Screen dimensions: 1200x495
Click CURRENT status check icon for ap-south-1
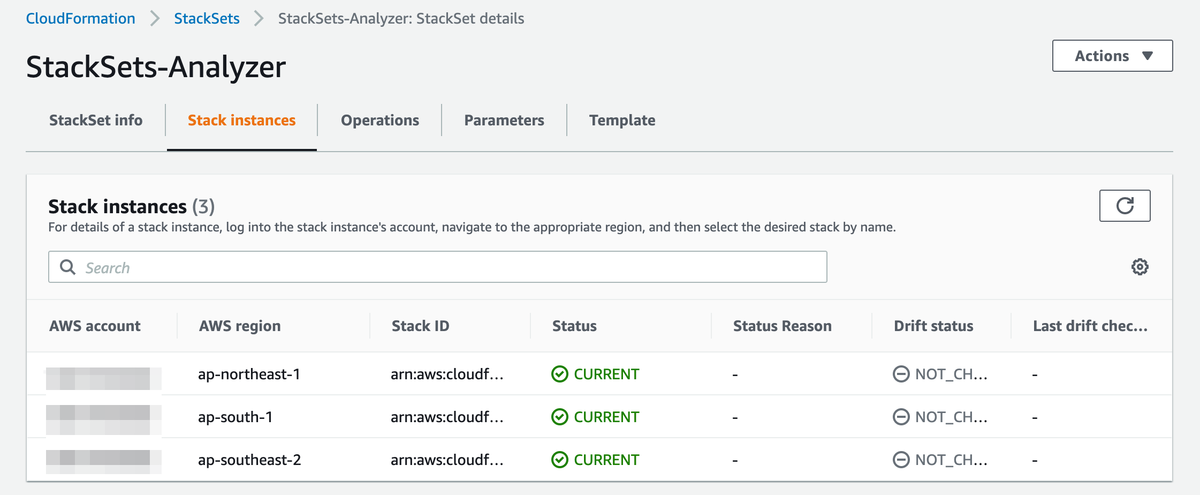point(560,417)
